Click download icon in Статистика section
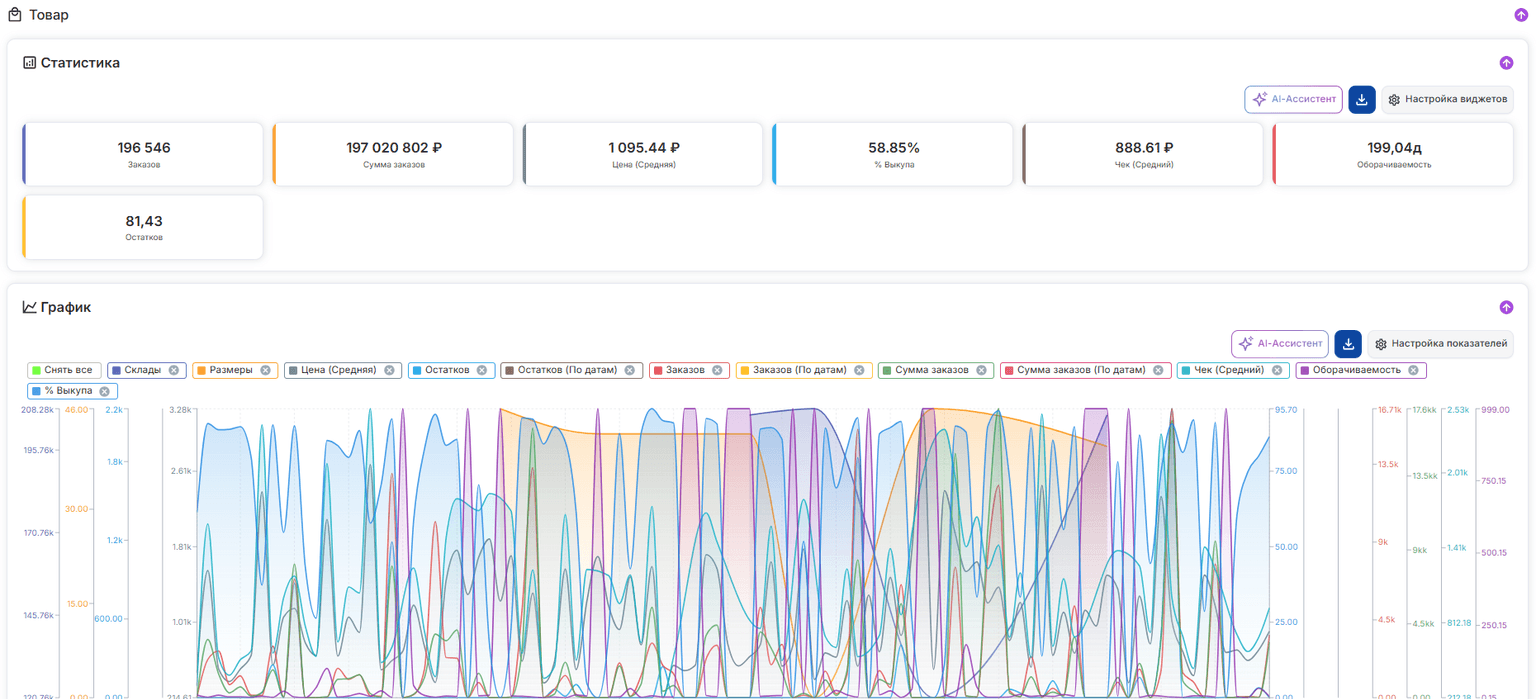Screen dimensions: 1536x699 coord(1362,100)
